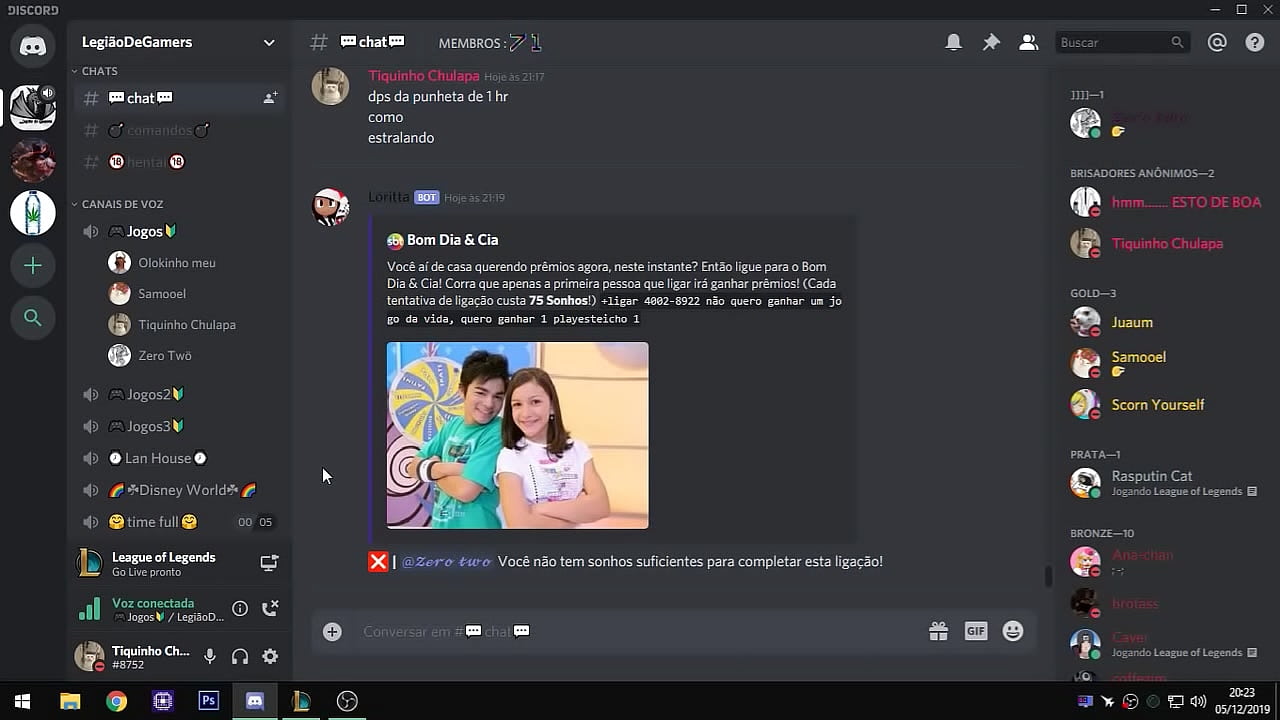The height and width of the screenshot is (720, 1280).
Task: Open pinned messages
Action: pos(991,42)
